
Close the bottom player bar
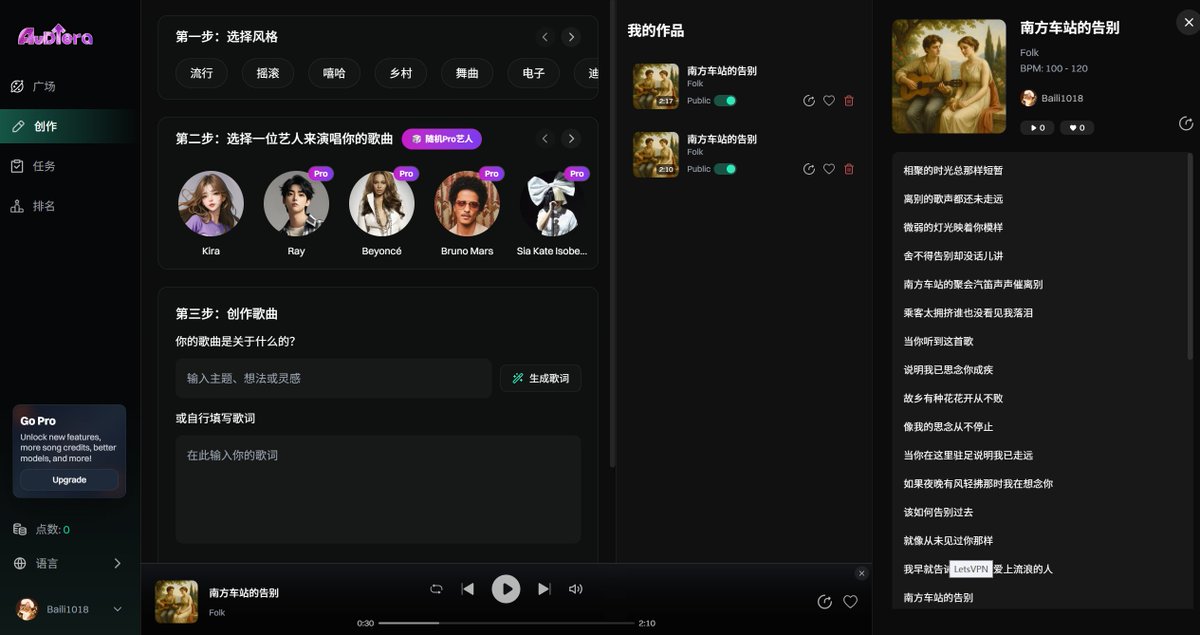click(x=862, y=573)
